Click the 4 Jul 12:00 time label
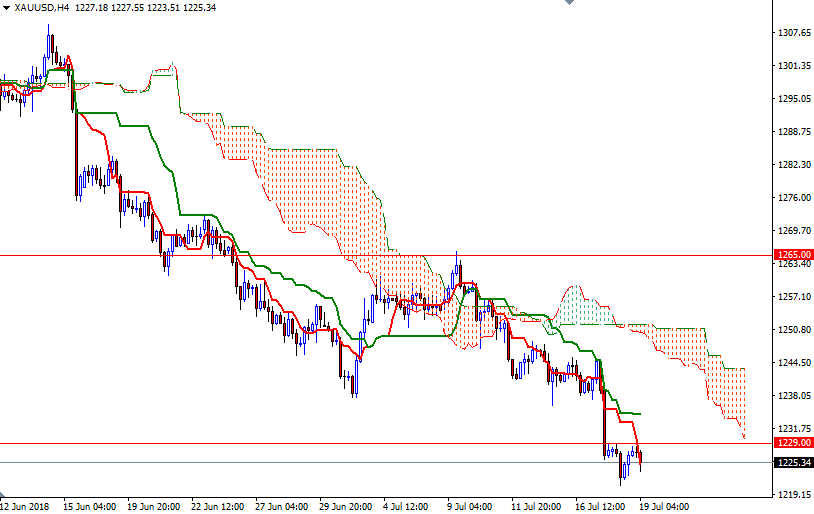This screenshot has height=514, width=814. pyautogui.click(x=404, y=506)
